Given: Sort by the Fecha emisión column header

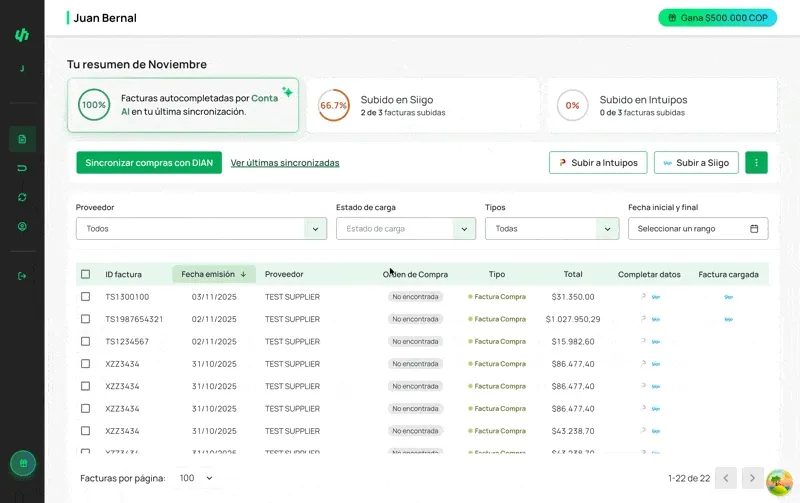Looking at the screenshot, I should 213,274.
